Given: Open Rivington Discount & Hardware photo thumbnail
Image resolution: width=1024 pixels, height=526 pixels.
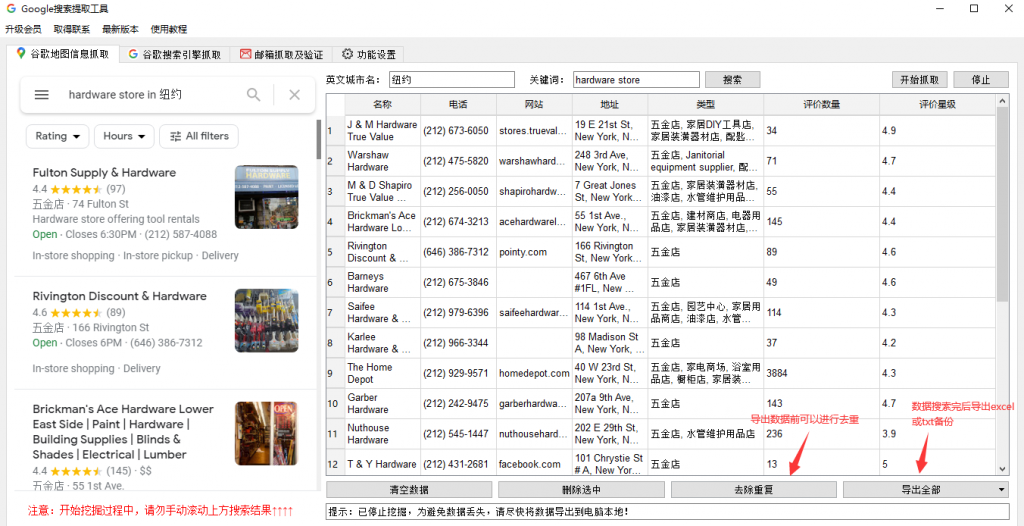Looking at the screenshot, I should 266,321.
